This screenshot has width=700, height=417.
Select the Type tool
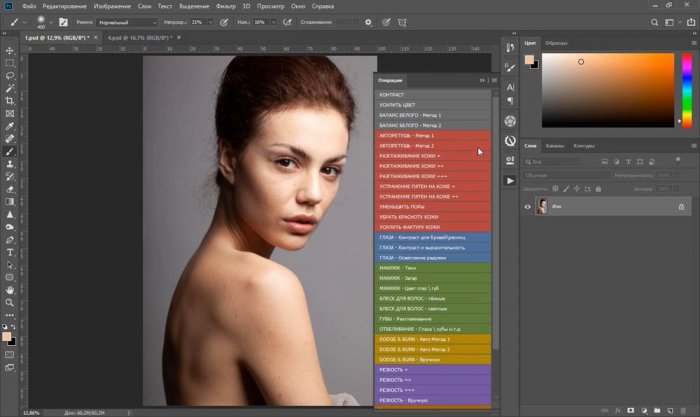click(9, 251)
